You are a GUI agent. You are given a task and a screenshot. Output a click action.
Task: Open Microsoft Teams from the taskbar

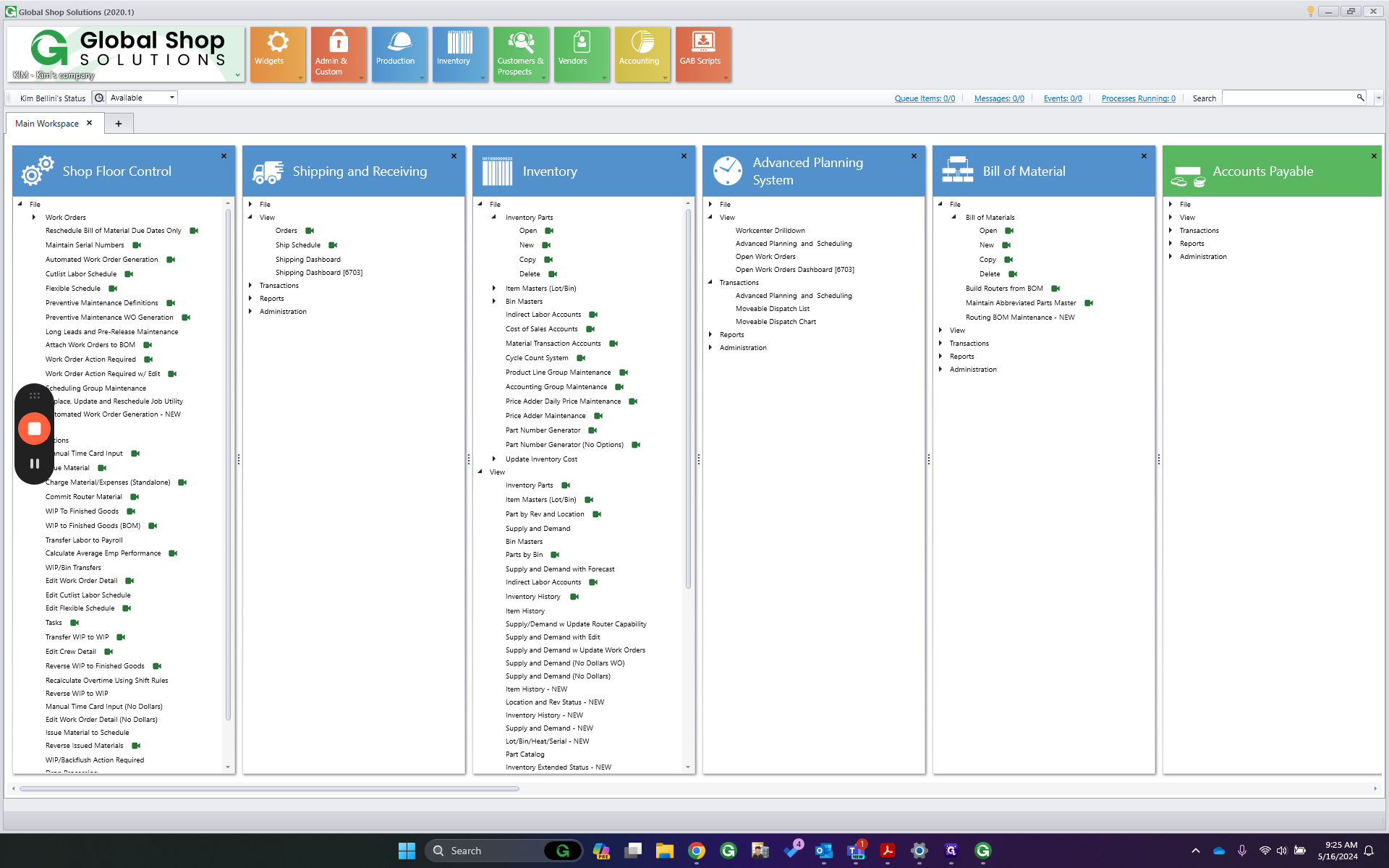pyautogui.click(x=856, y=851)
